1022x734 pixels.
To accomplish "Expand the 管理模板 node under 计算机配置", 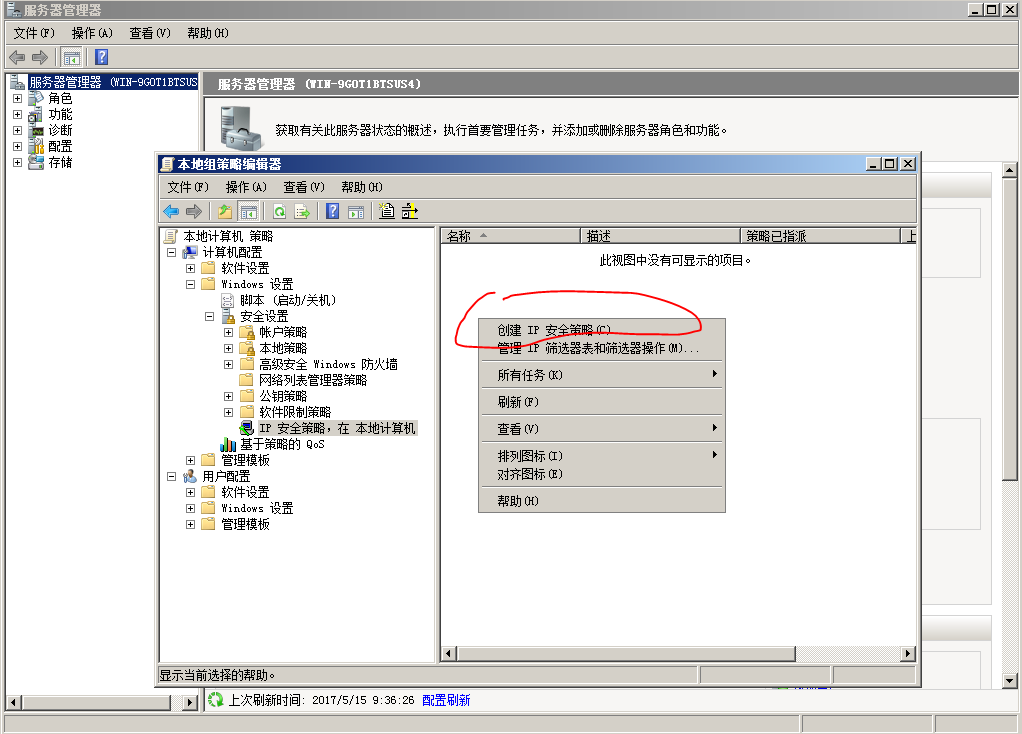I will pos(191,460).
